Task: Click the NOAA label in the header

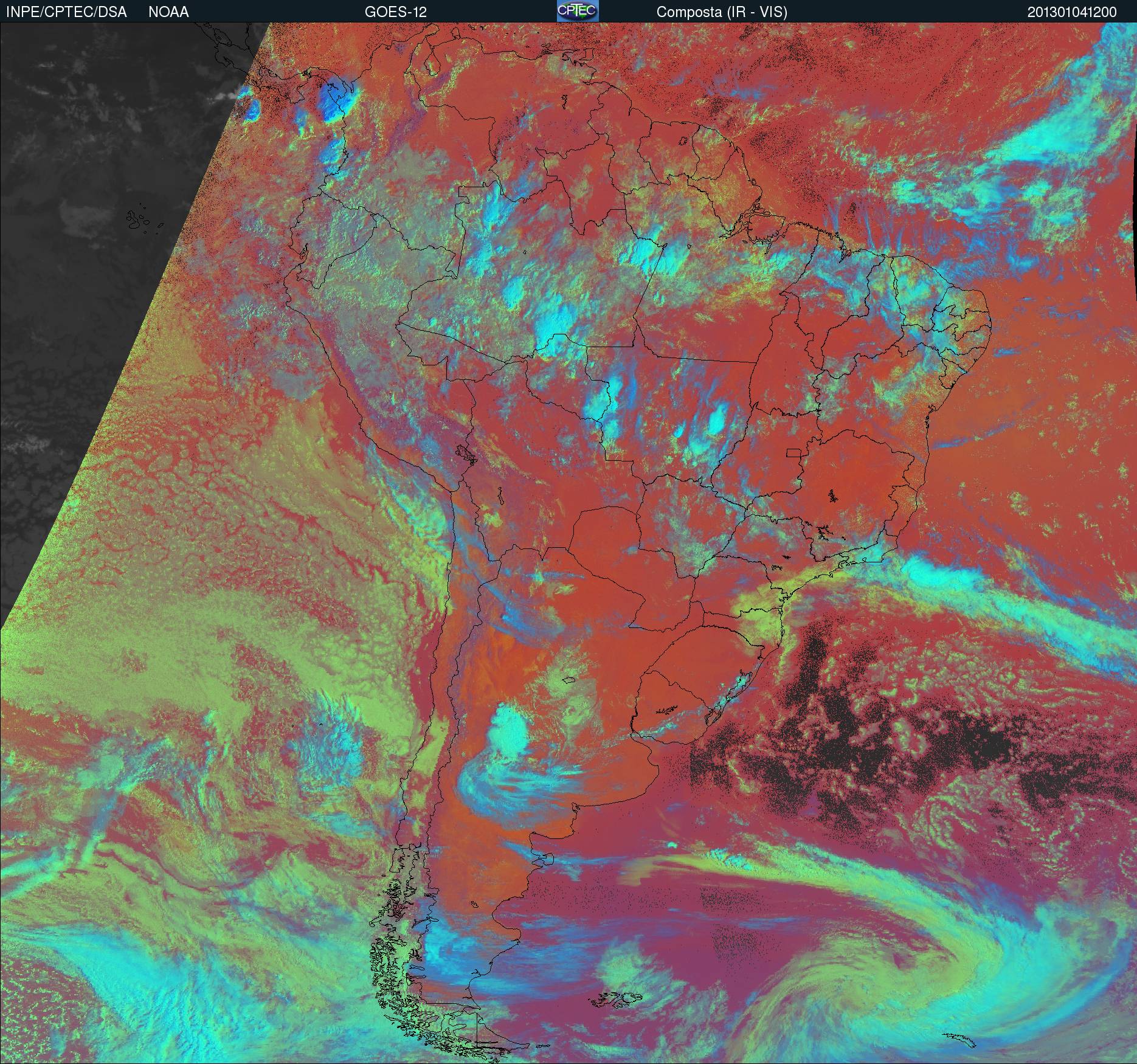Action: 168,12
